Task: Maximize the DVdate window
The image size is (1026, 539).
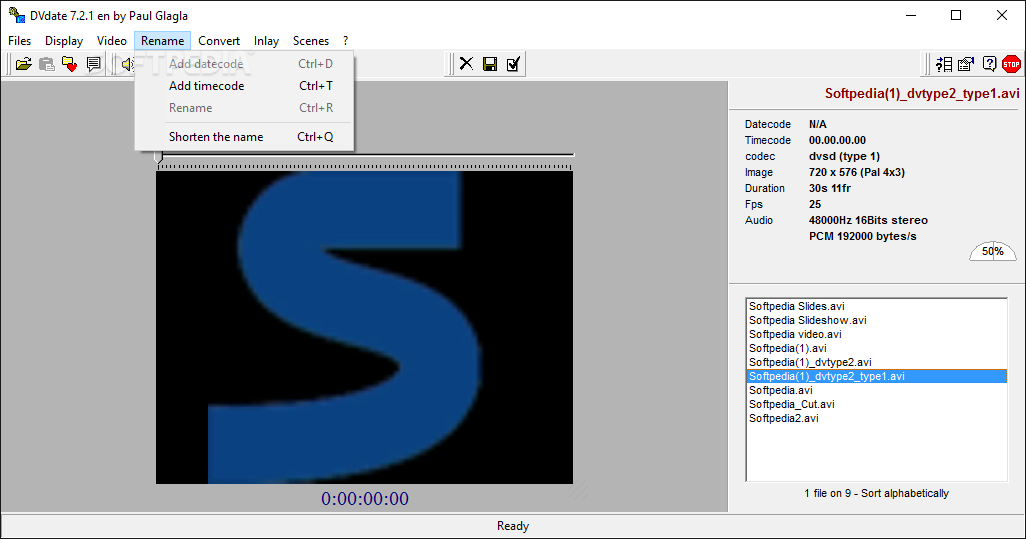Action: click(x=956, y=15)
